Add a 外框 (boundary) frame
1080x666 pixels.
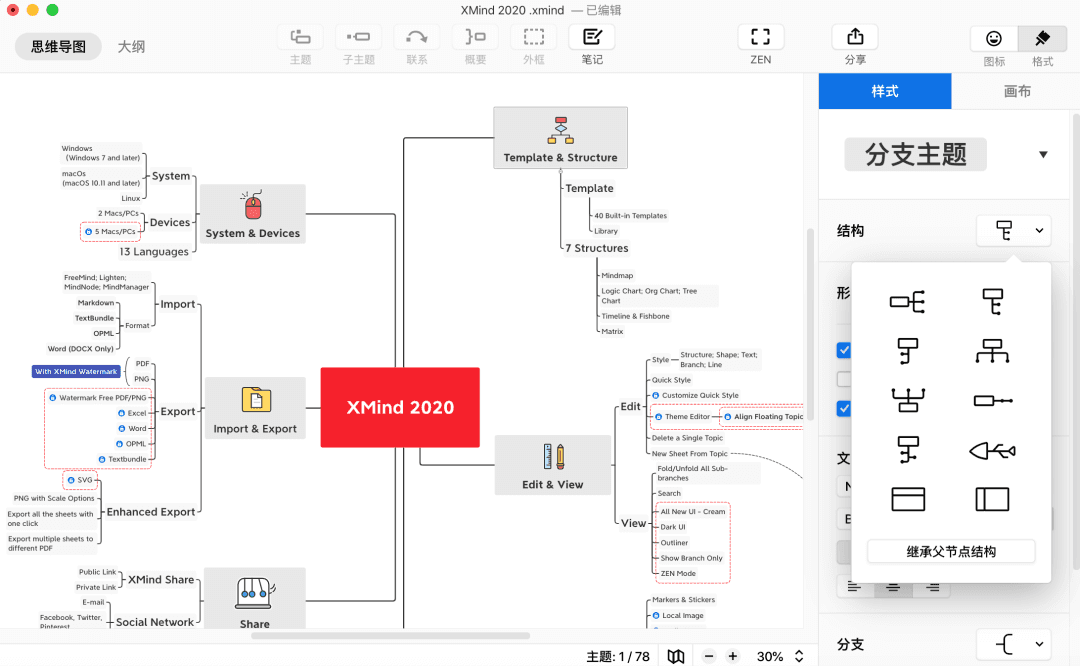(533, 37)
